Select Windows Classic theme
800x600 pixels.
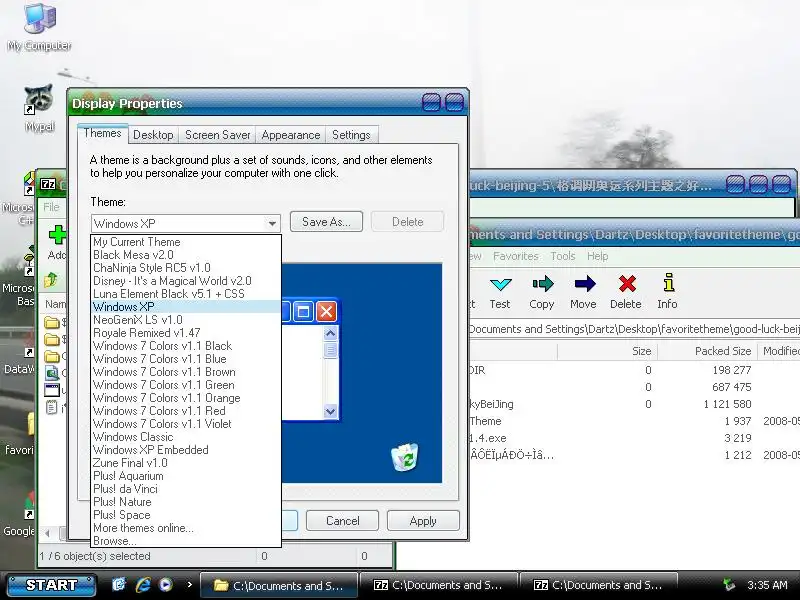[x=186, y=437]
